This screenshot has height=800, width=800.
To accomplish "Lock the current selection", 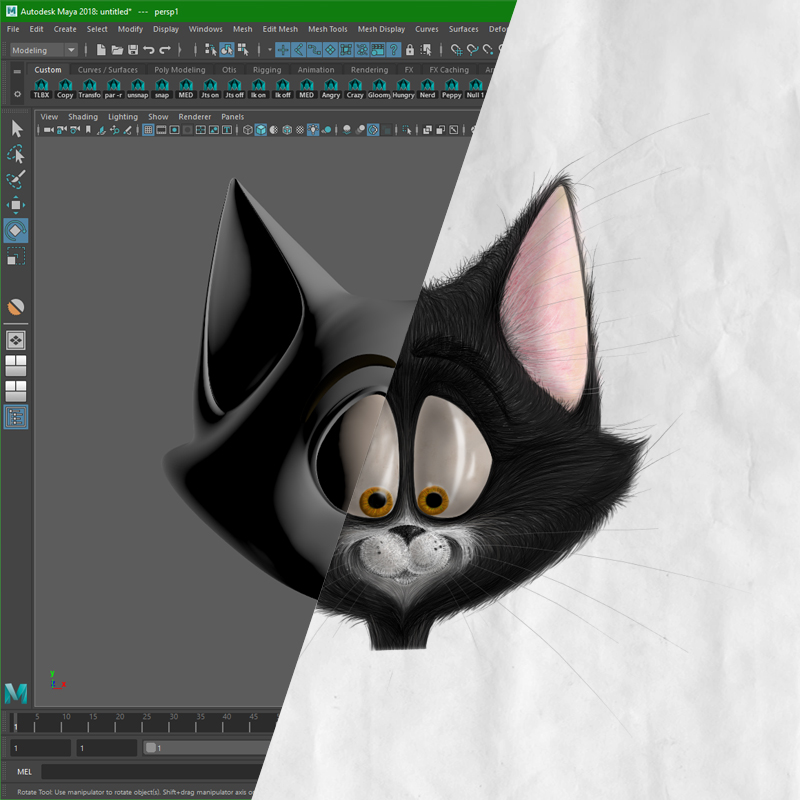I will point(410,49).
